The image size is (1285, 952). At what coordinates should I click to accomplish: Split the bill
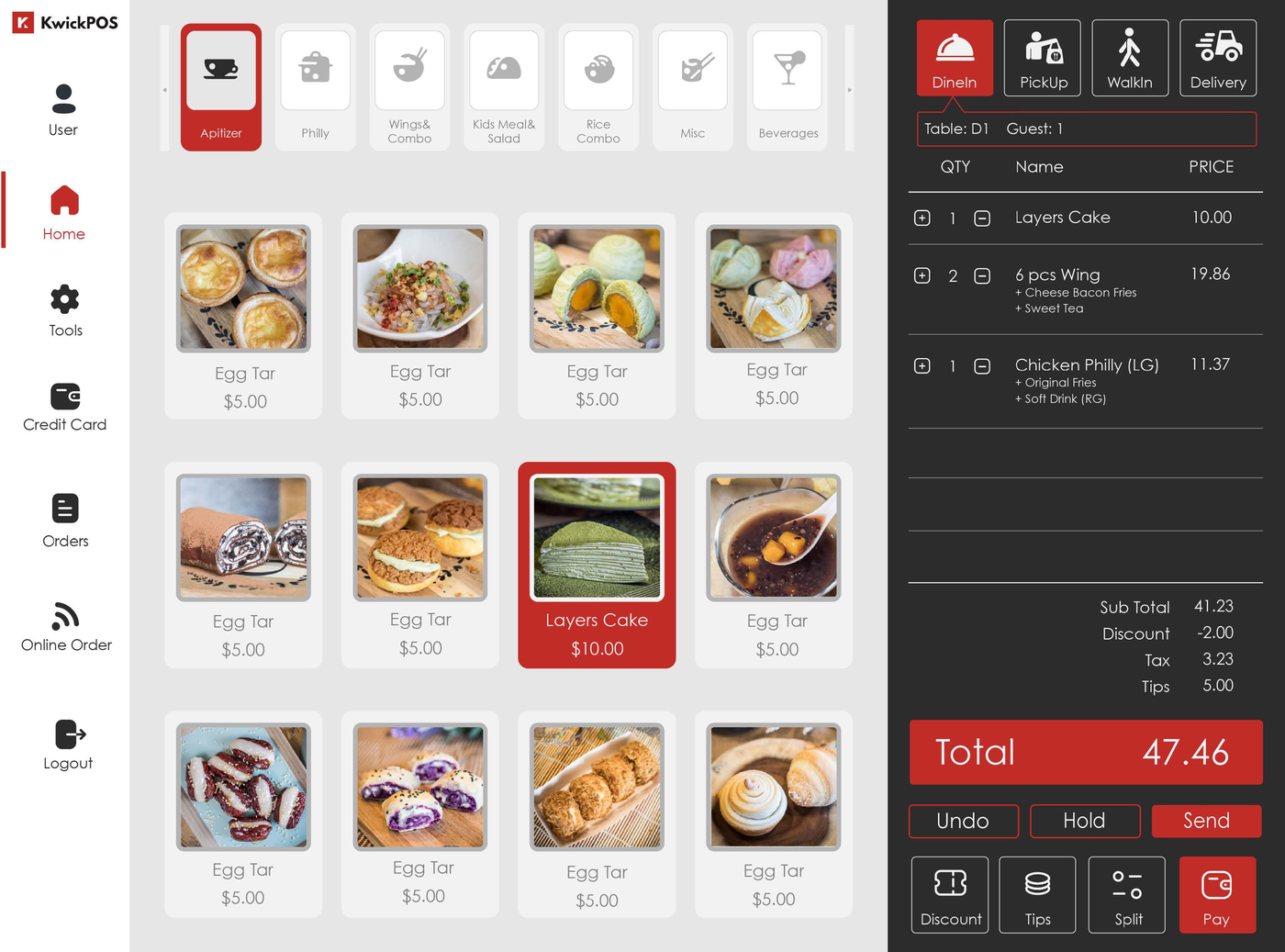[x=1127, y=895]
